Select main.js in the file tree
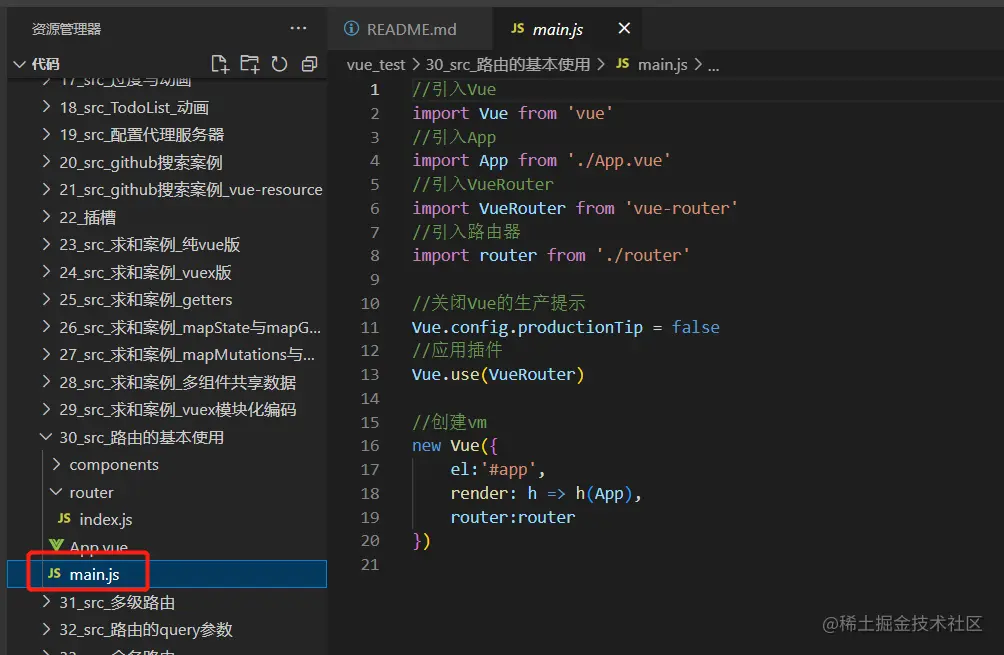Viewport: 1004px width, 655px height. pyautogui.click(x=166, y=574)
